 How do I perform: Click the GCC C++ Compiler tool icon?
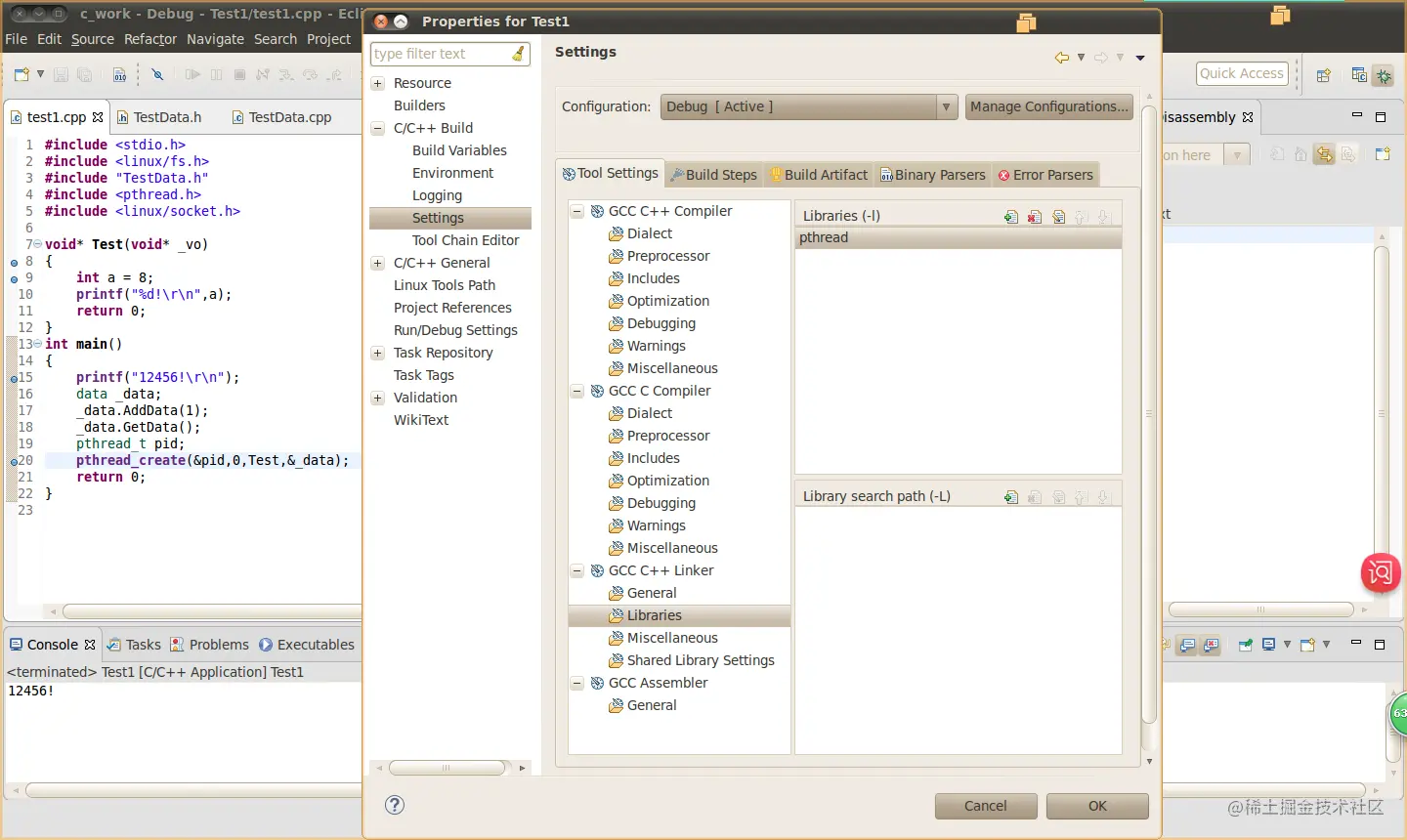(597, 211)
